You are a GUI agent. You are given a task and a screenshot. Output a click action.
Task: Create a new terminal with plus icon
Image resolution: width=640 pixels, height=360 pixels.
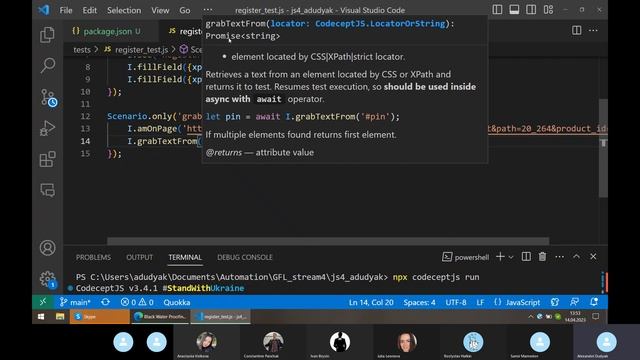[x=500, y=257]
